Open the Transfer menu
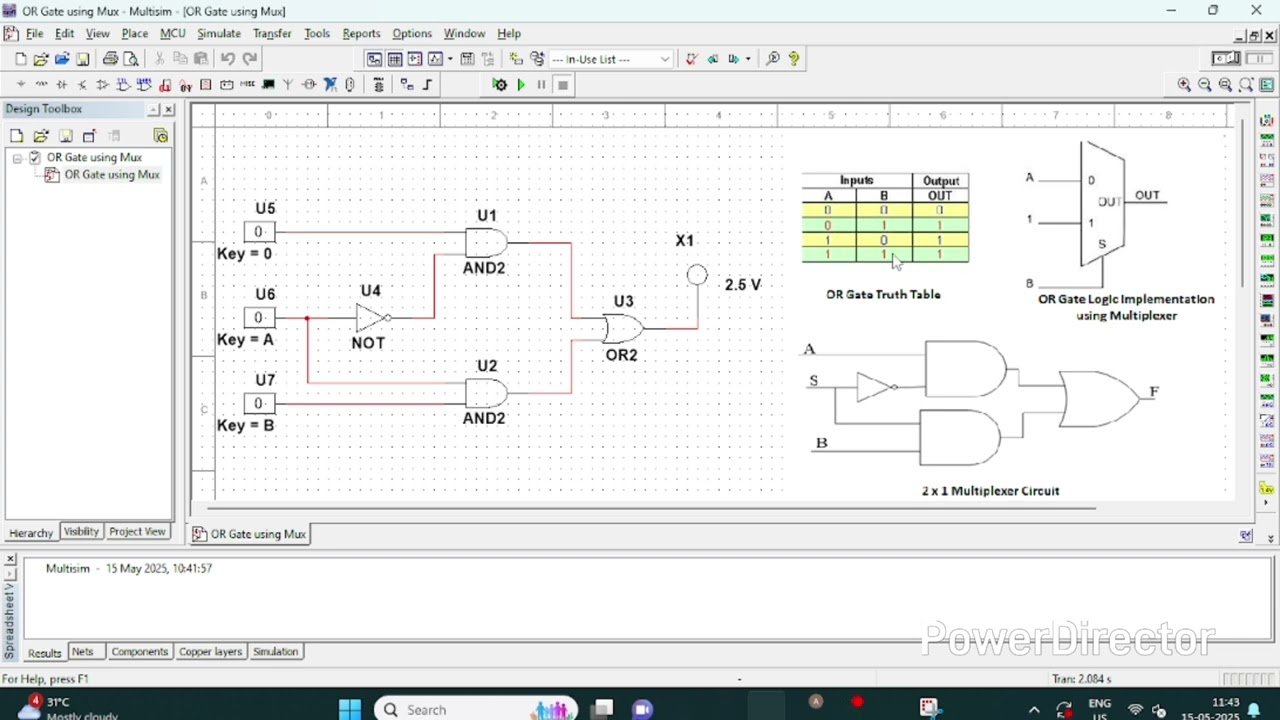 point(271,33)
